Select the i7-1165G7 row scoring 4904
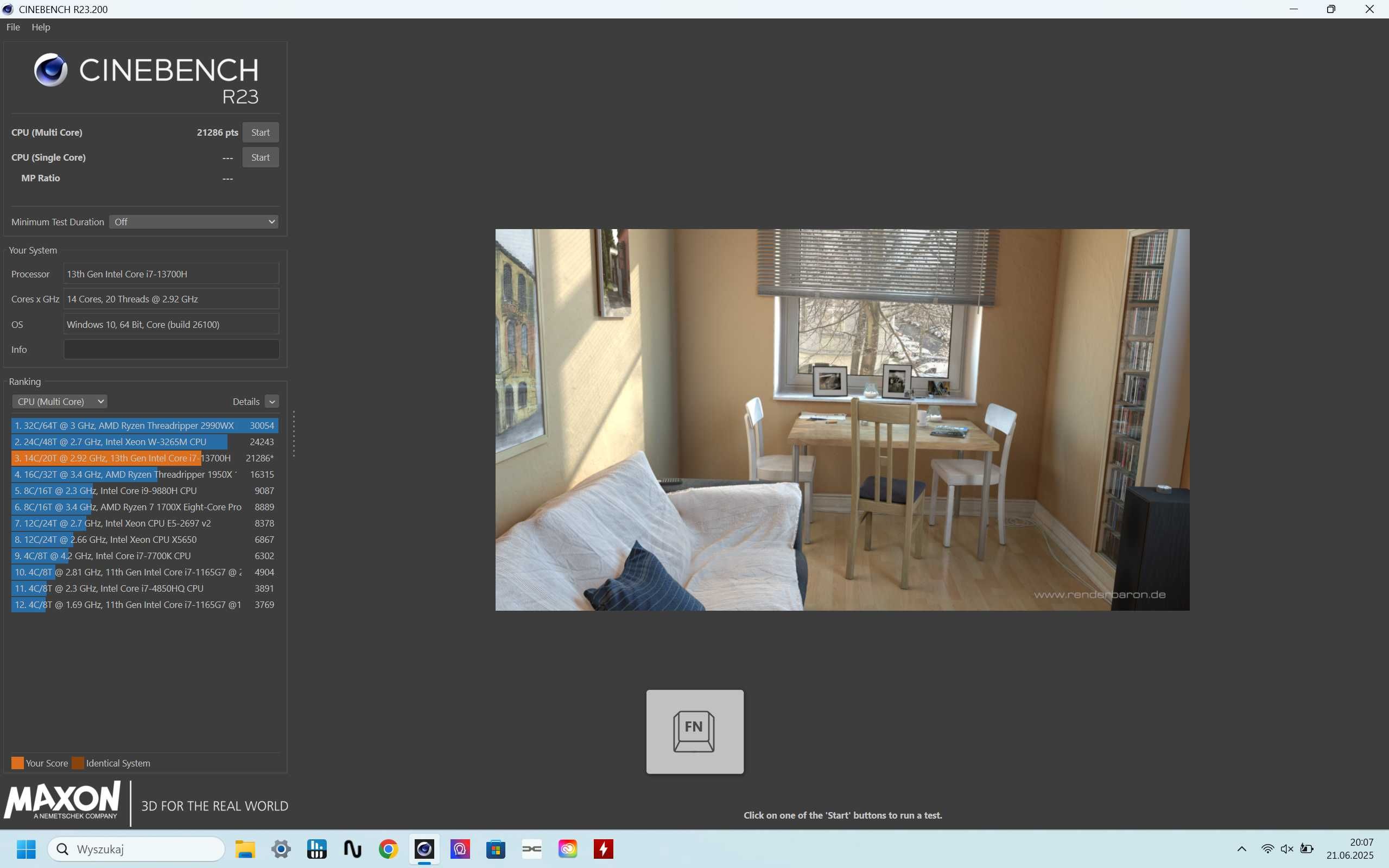 pos(144,572)
